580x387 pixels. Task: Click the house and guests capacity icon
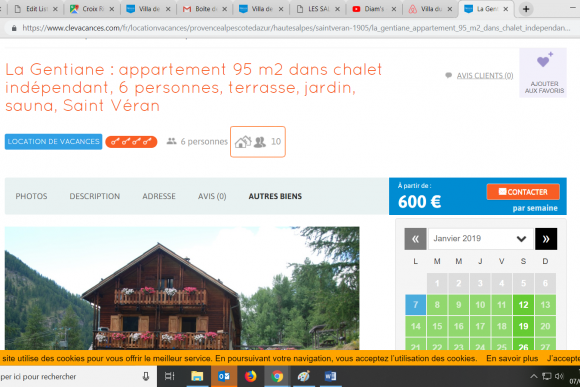258,142
